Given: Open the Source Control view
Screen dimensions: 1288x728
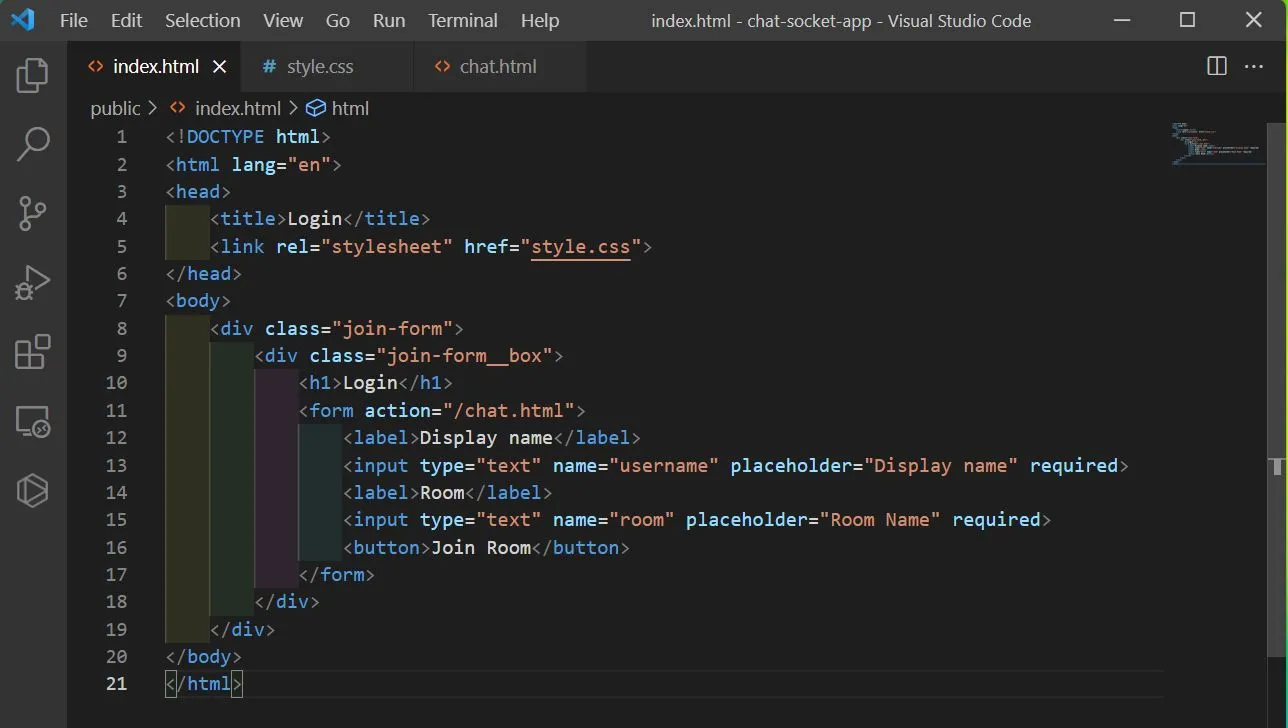Looking at the screenshot, I should click(x=33, y=213).
